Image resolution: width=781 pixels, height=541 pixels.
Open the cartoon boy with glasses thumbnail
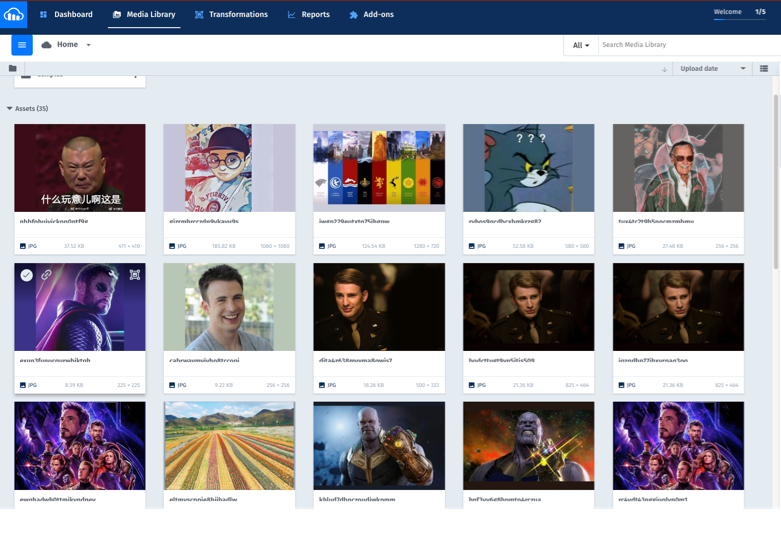(229, 168)
